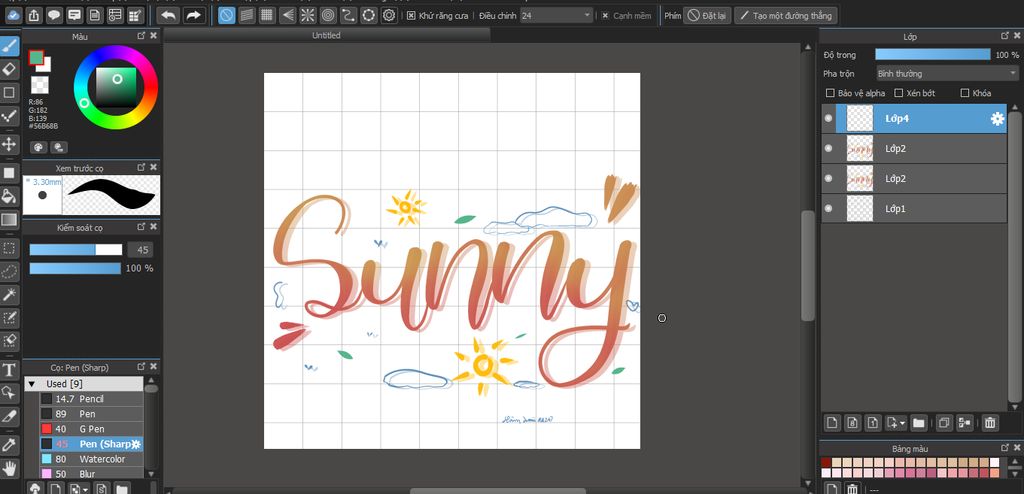Create a new layer folder

click(919, 423)
